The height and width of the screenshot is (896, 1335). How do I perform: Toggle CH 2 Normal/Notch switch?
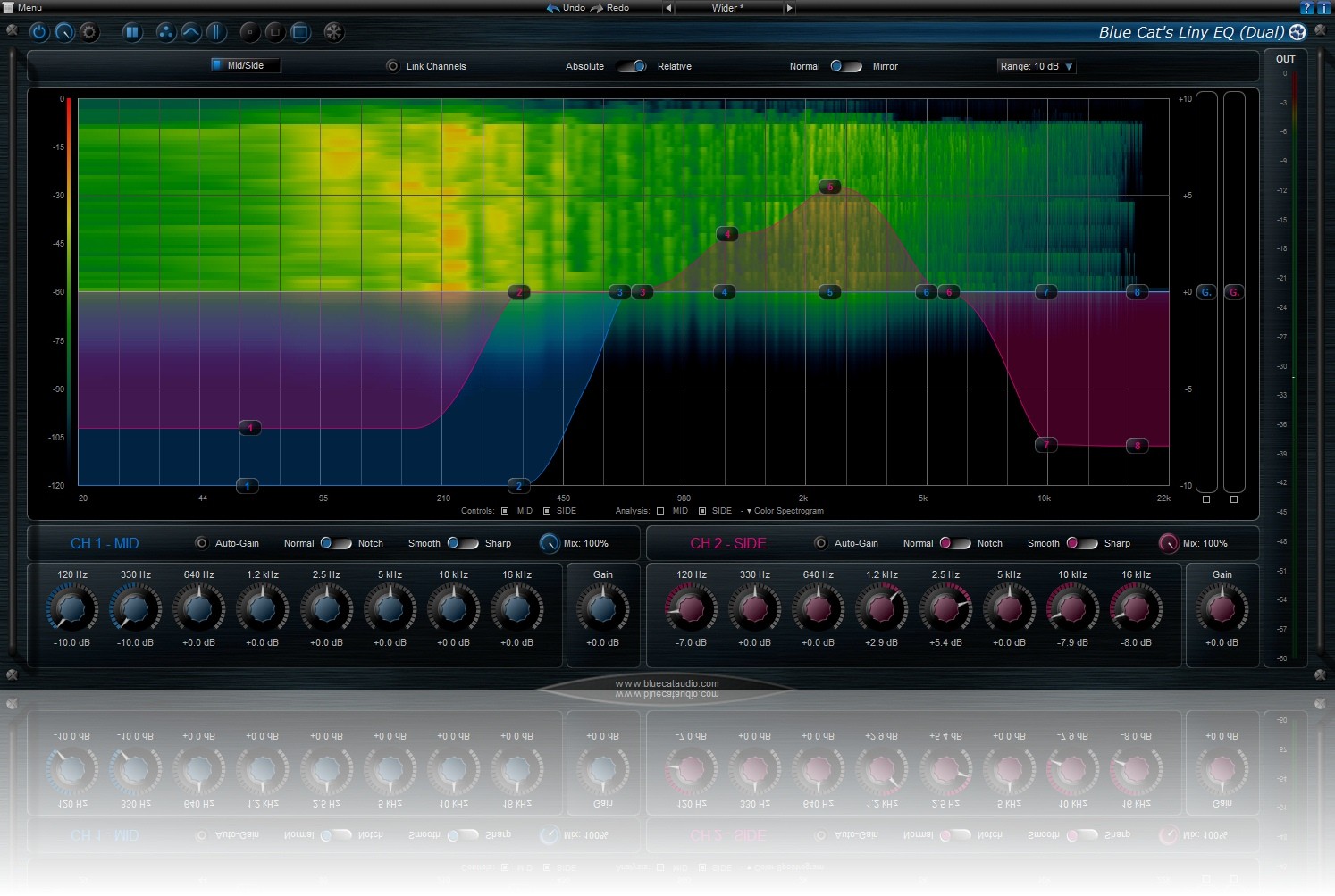tap(955, 543)
